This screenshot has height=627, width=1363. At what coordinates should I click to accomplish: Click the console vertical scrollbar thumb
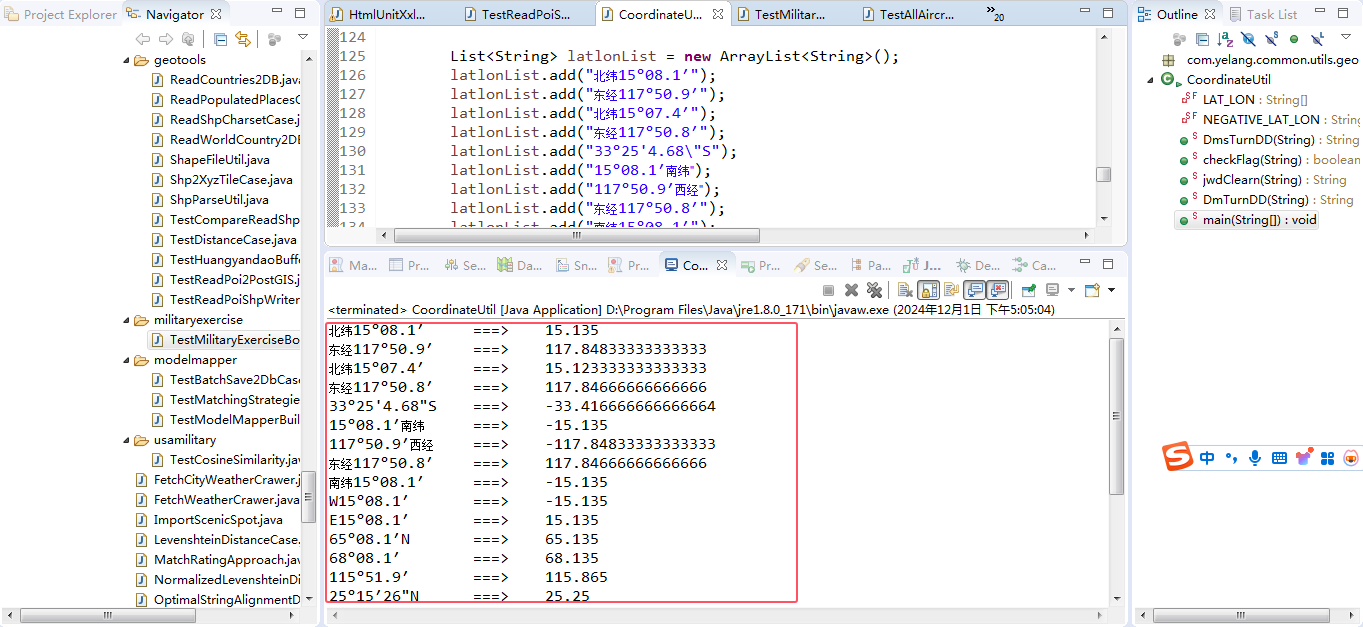[1117, 417]
